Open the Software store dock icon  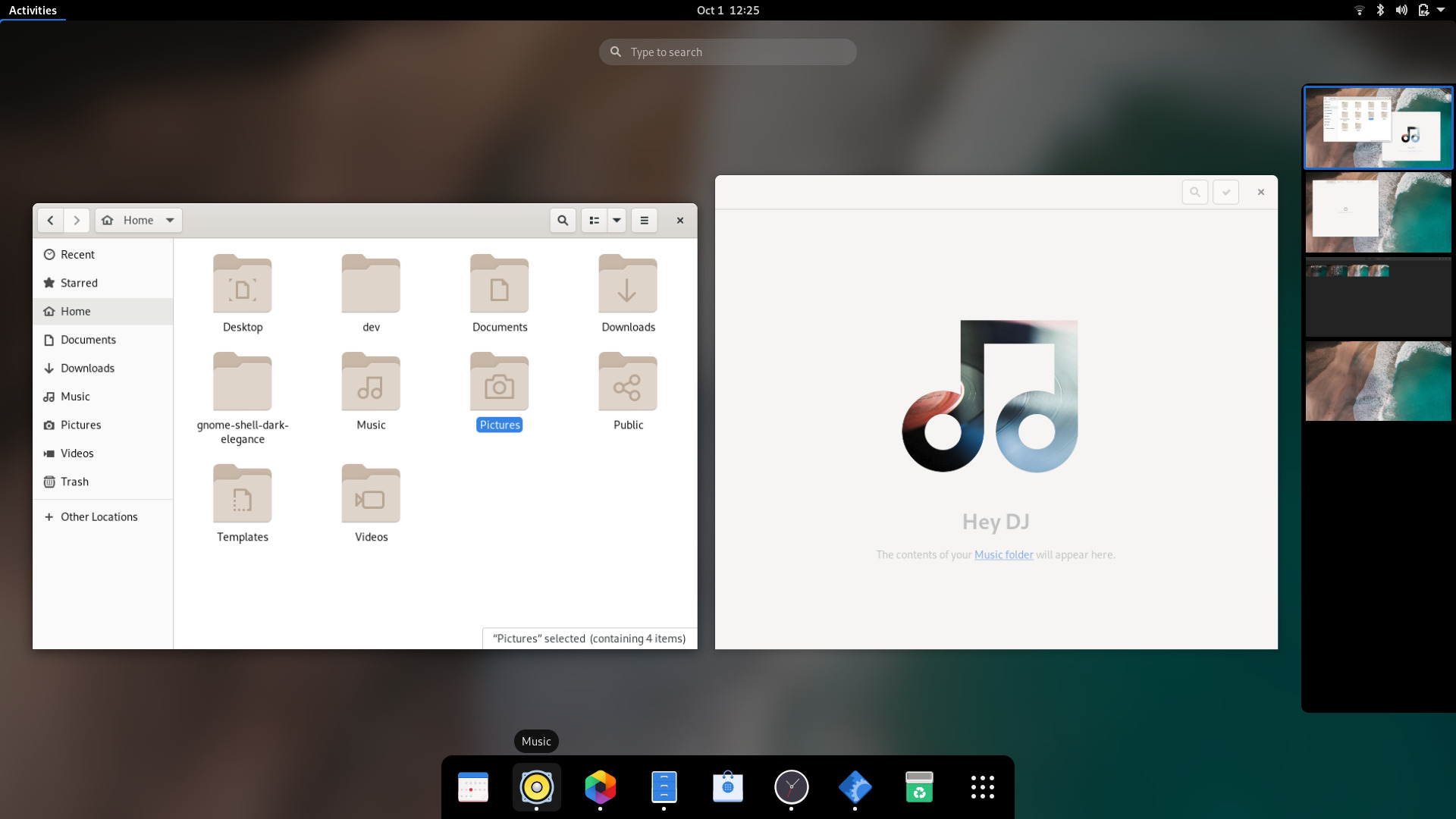(x=727, y=787)
